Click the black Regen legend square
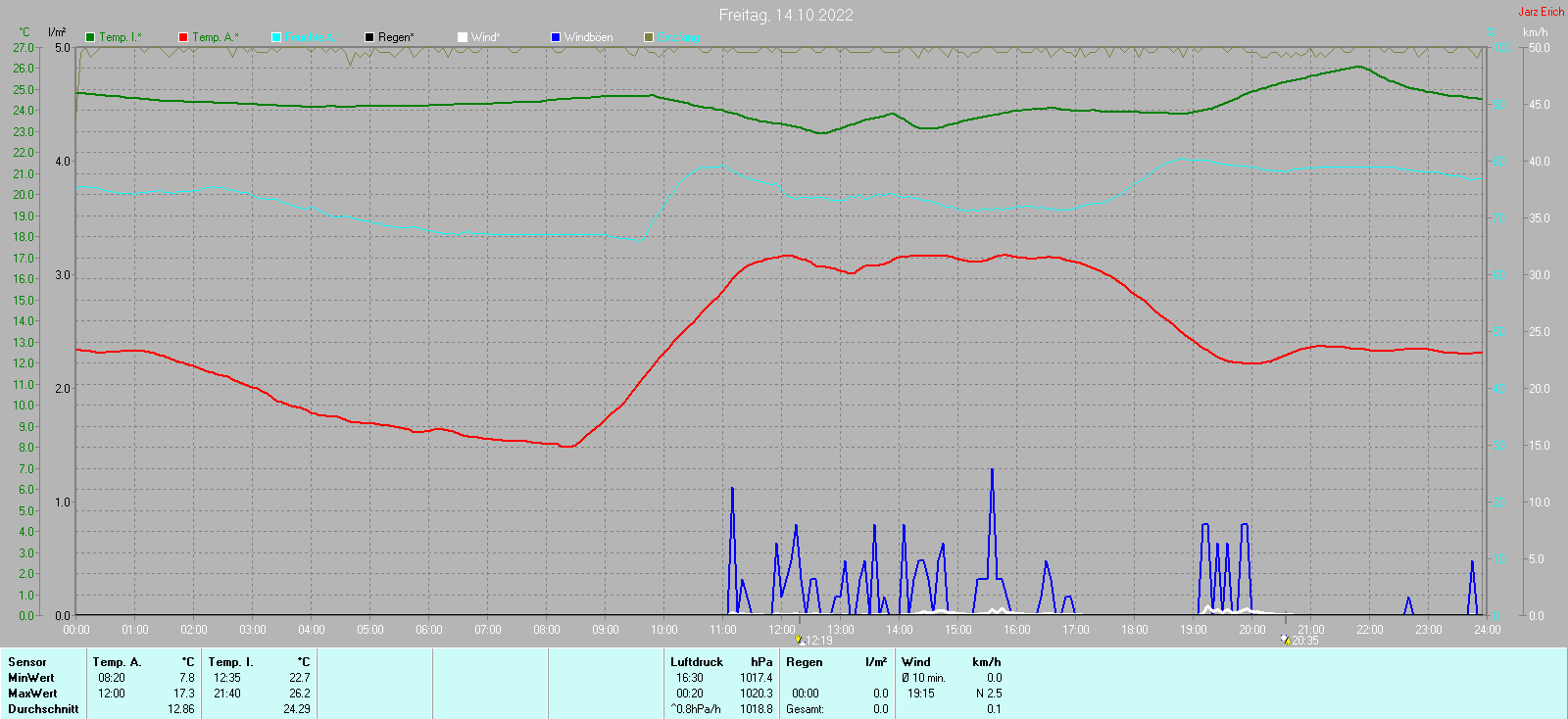 369,37
